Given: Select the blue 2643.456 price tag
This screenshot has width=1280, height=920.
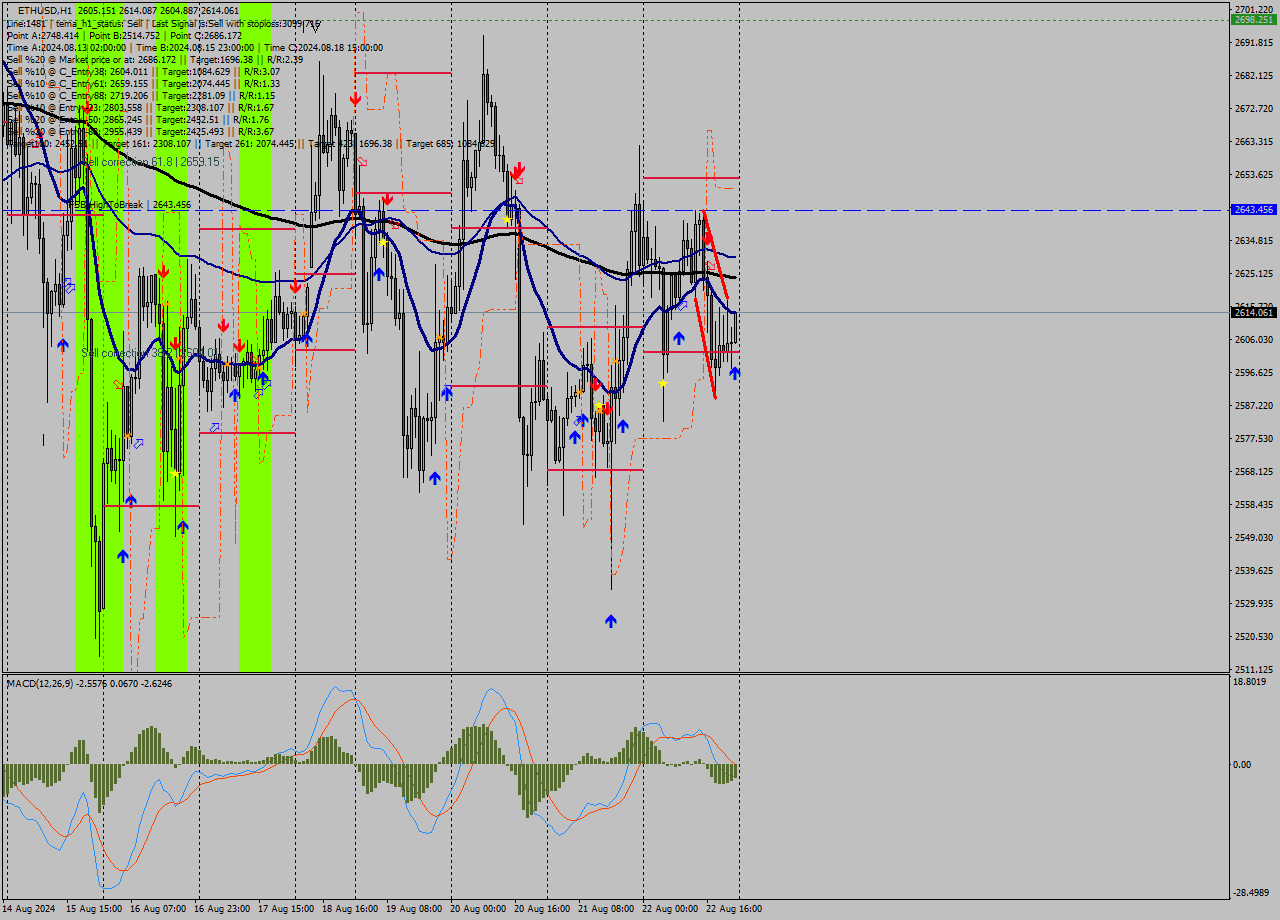Looking at the screenshot, I should coord(1254,210).
